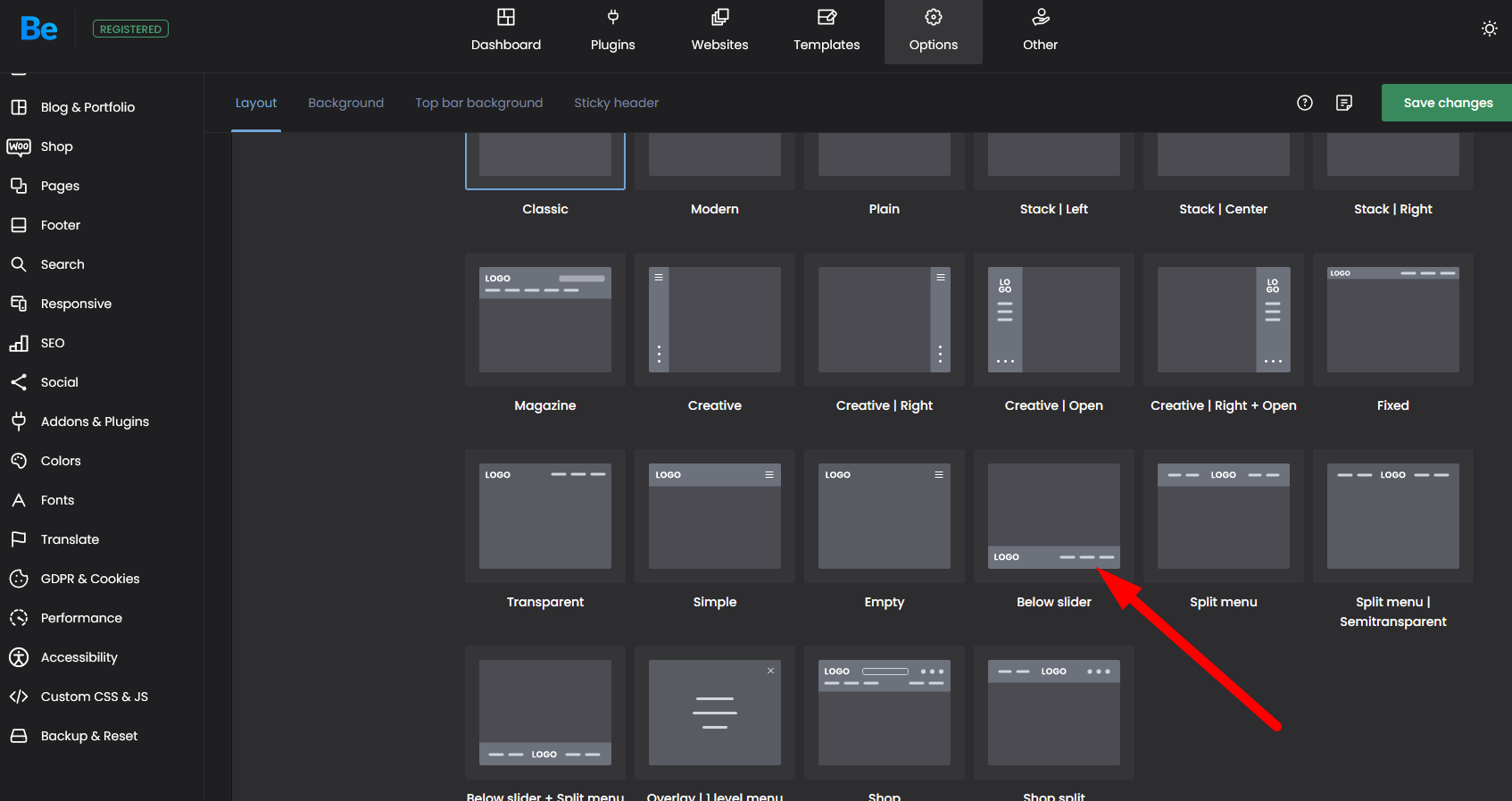Select the Options section

pyautogui.click(x=934, y=31)
